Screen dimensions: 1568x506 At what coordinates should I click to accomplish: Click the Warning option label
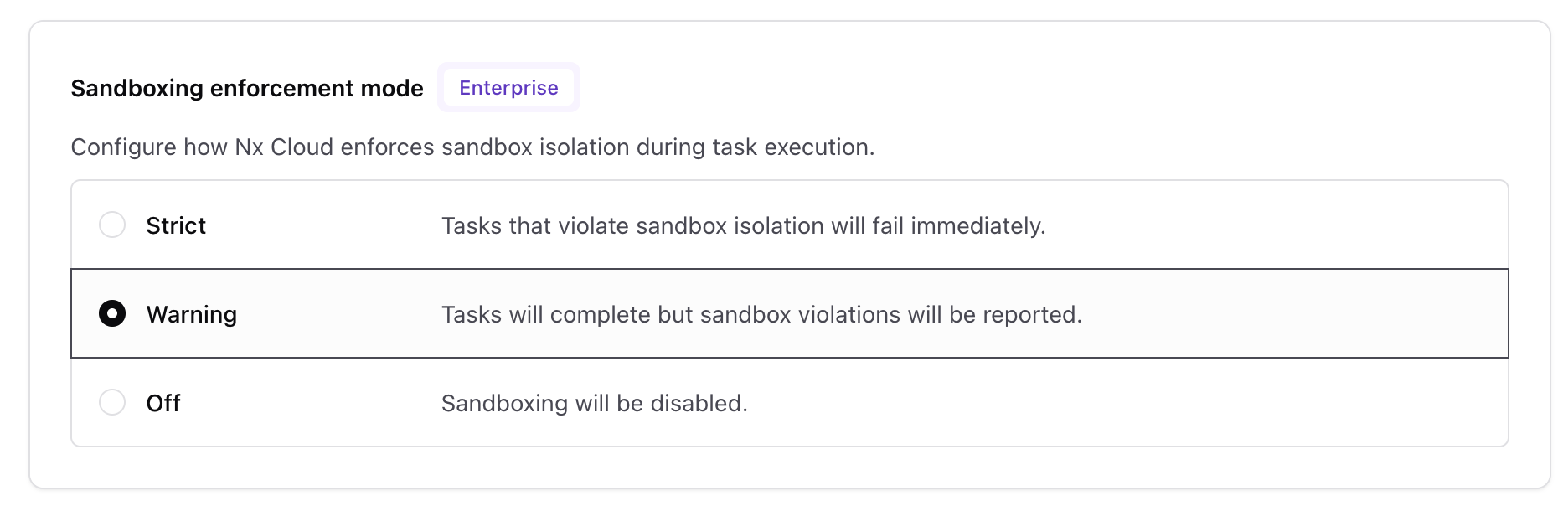pos(192,313)
